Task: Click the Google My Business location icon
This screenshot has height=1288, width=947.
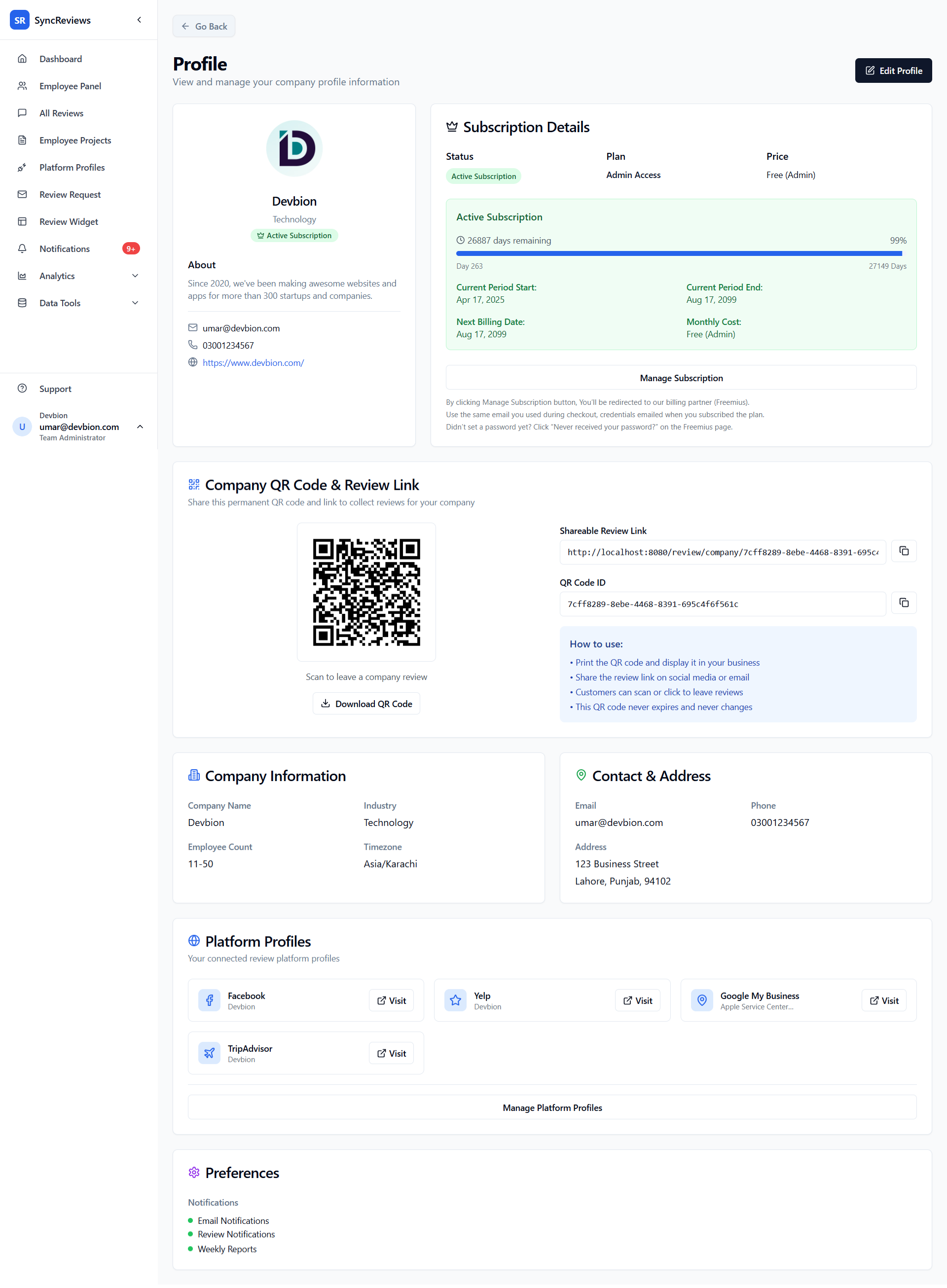Action: click(x=702, y=1000)
